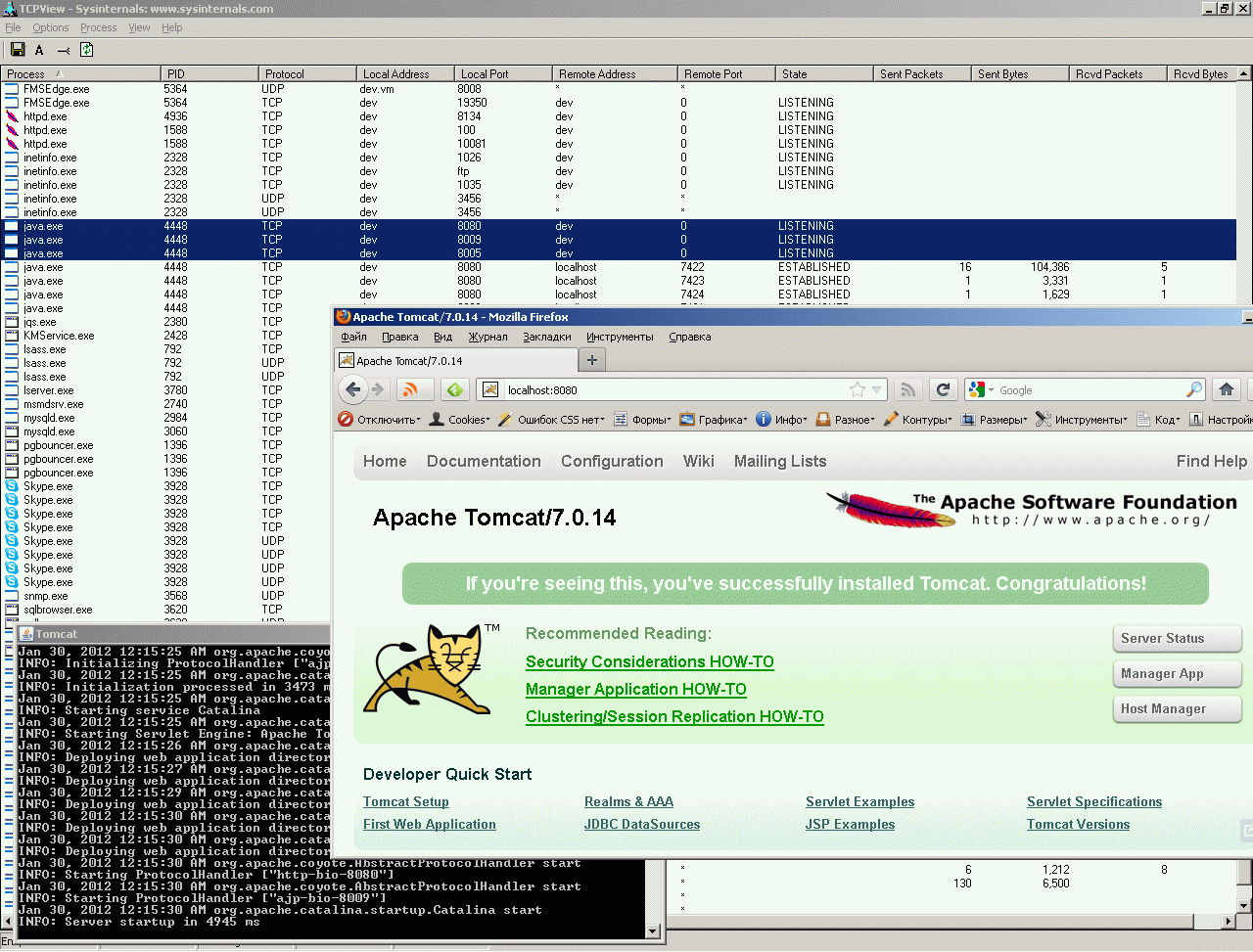Click the Firefox forward arrow button
1253x952 pixels.
pyautogui.click(x=378, y=389)
